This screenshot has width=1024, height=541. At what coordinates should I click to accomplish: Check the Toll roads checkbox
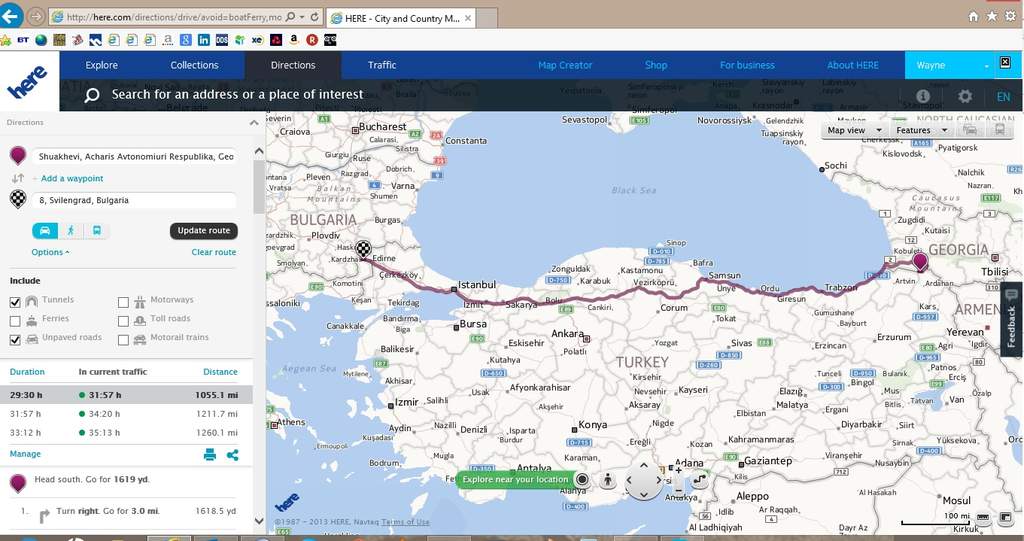tap(123, 321)
